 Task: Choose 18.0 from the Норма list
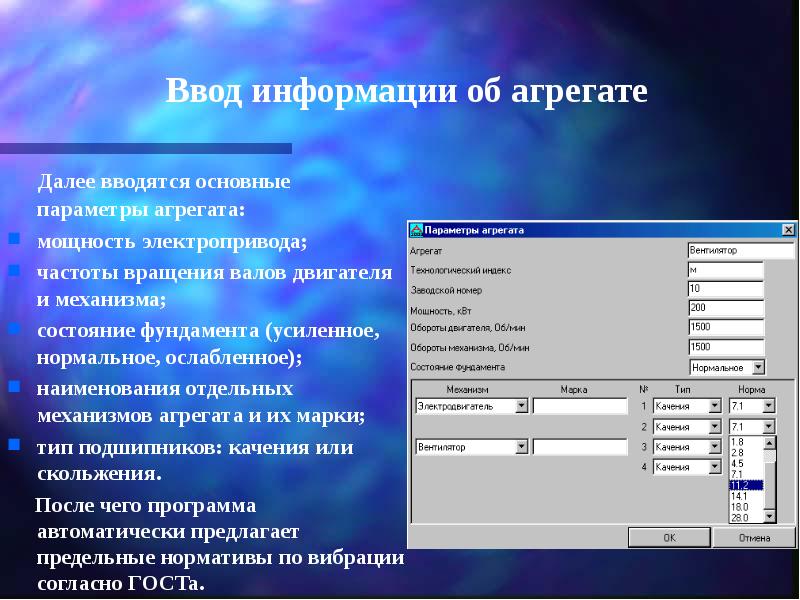[x=745, y=506]
